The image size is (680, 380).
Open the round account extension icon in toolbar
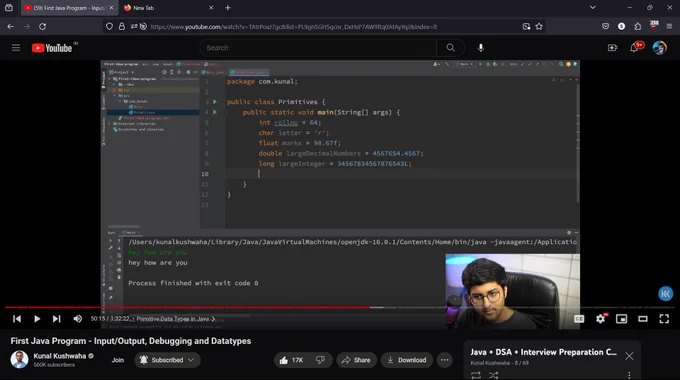pyautogui.click(x=621, y=26)
